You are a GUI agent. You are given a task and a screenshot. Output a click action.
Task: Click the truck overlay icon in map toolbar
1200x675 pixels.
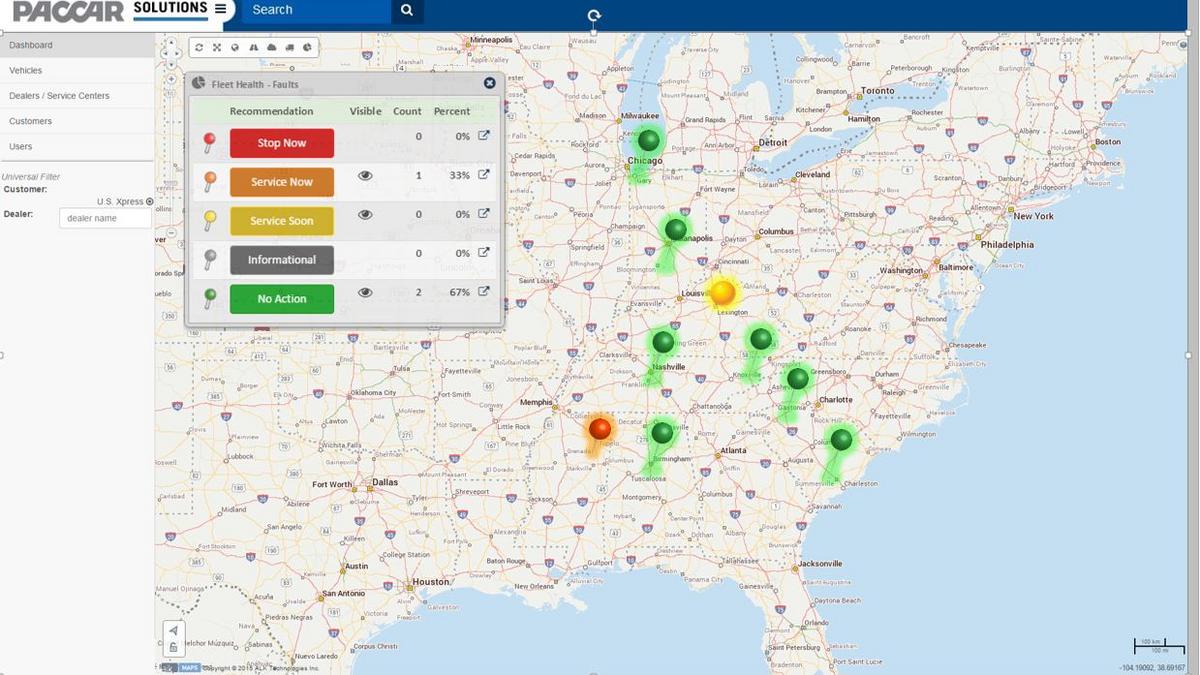289,46
